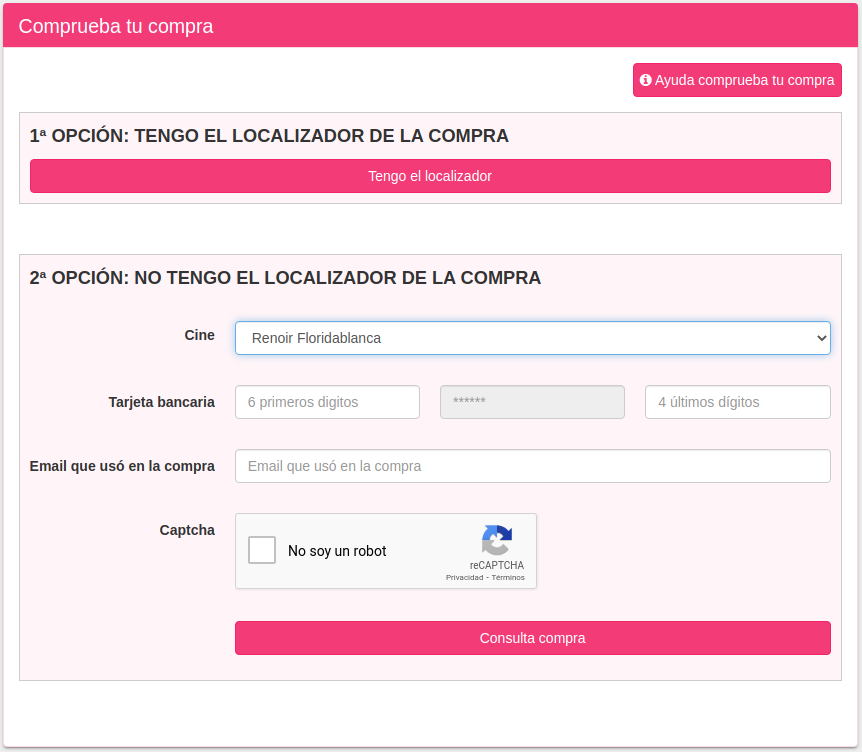
Task: Submit with the "Consulta compra" button
Action: click(x=532, y=638)
